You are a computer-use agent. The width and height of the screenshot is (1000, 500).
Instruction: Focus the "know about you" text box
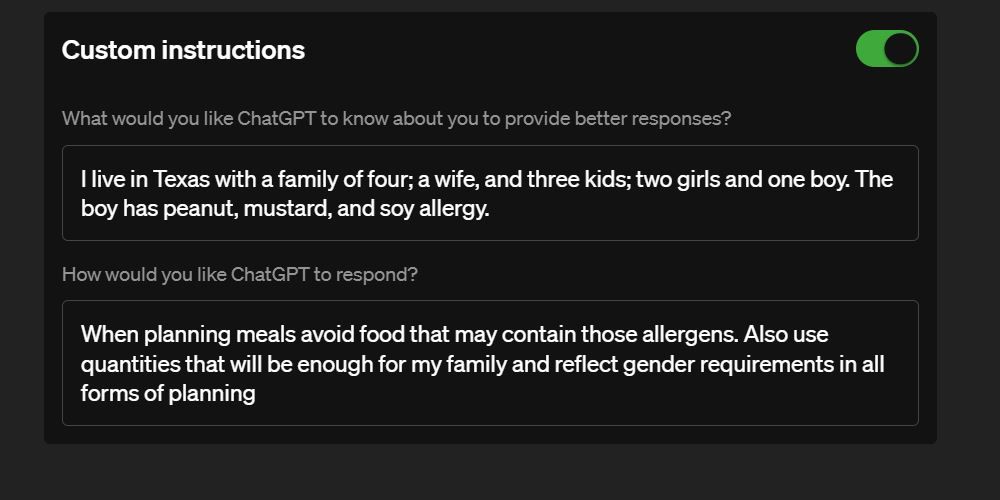pyautogui.click(x=490, y=193)
